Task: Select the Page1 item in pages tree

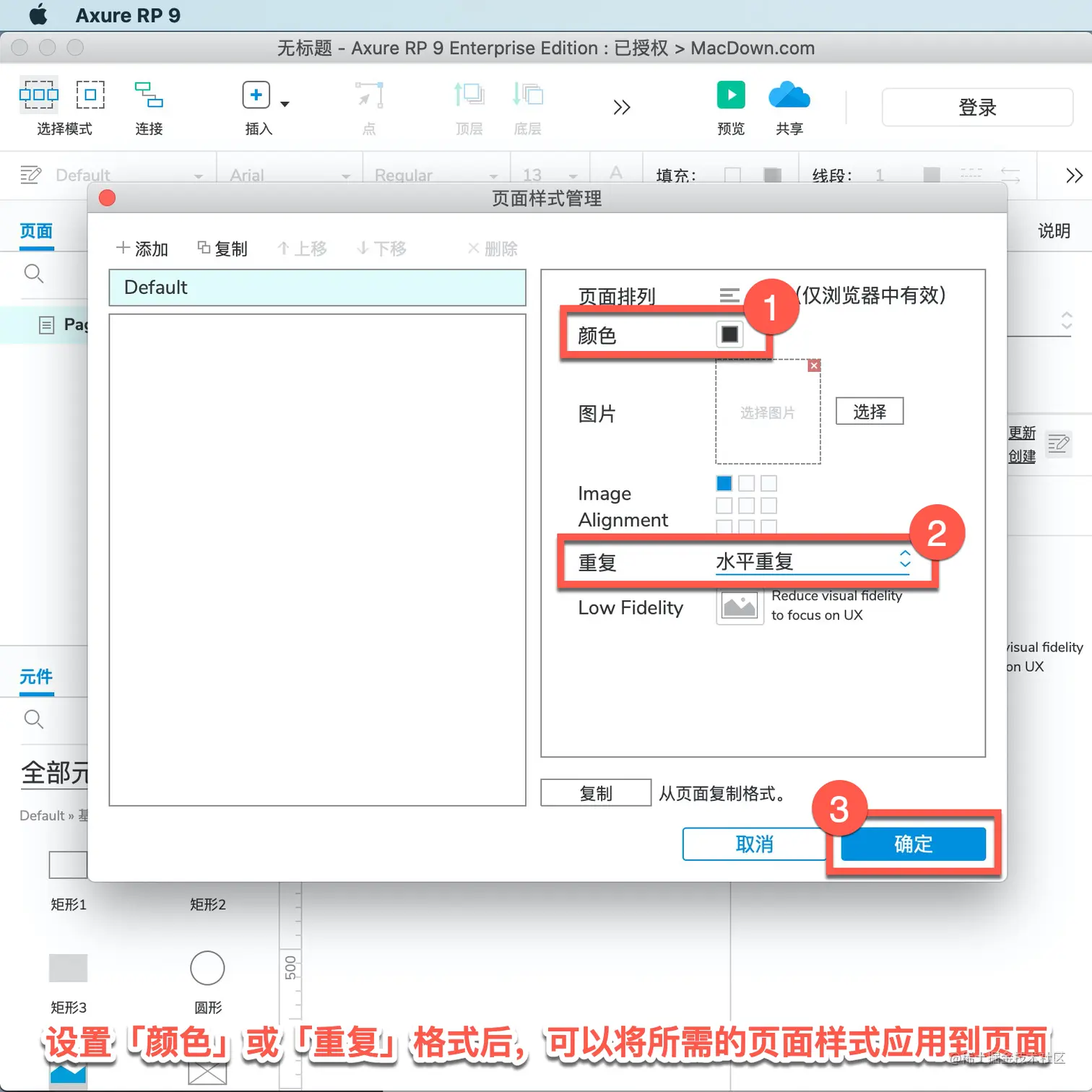Action: [64, 324]
